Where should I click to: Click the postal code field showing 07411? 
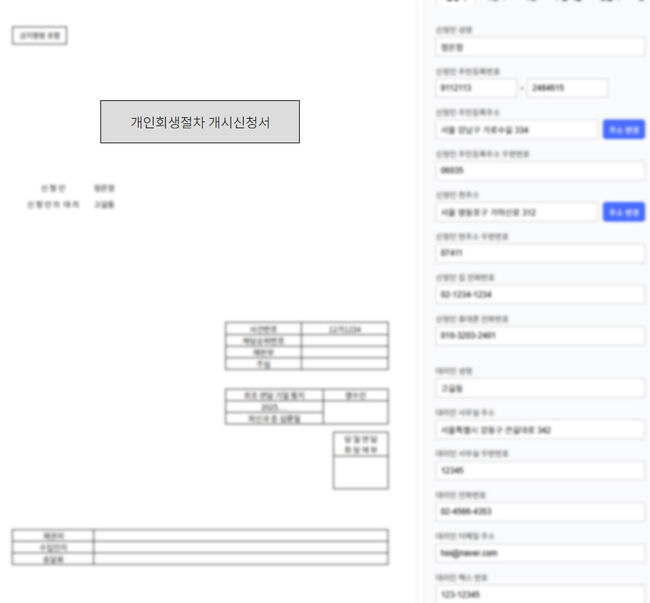[x=540, y=253]
